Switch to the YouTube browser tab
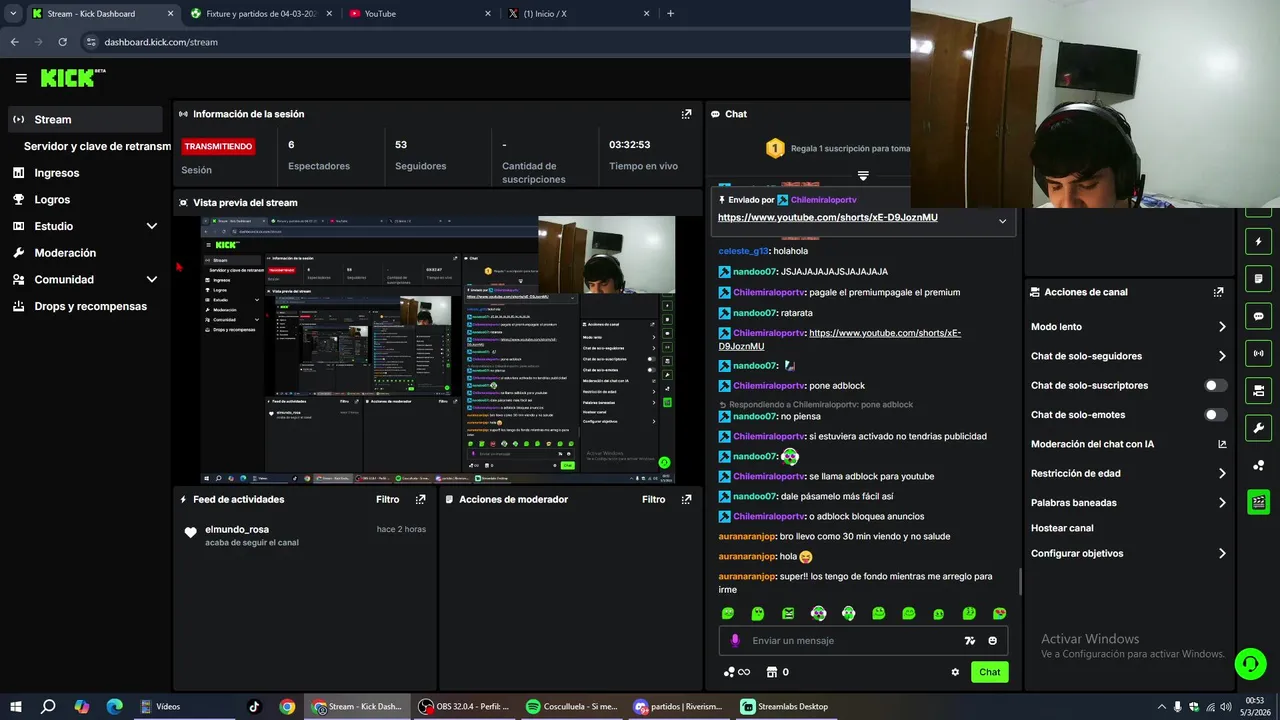The width and height of the screenshot is (1280, 720). [x=418, y=13]
